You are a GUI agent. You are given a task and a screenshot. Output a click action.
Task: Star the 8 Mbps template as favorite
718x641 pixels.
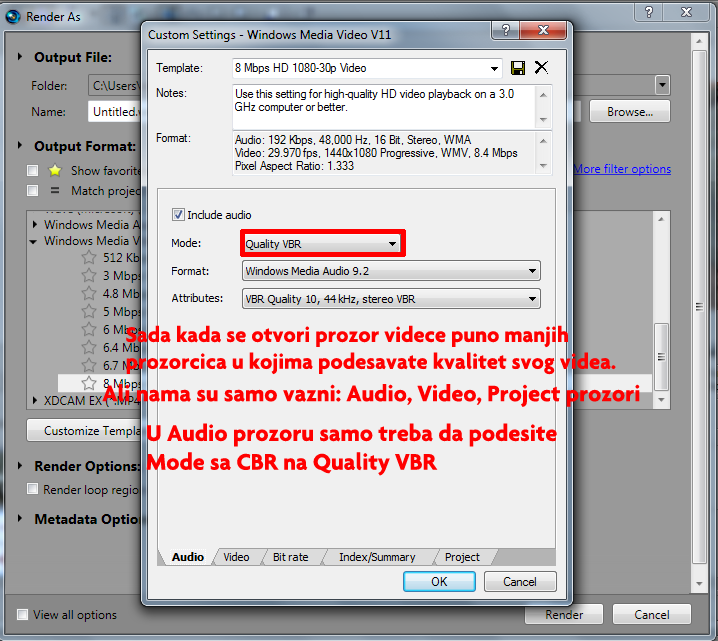(x=89, y=383)
